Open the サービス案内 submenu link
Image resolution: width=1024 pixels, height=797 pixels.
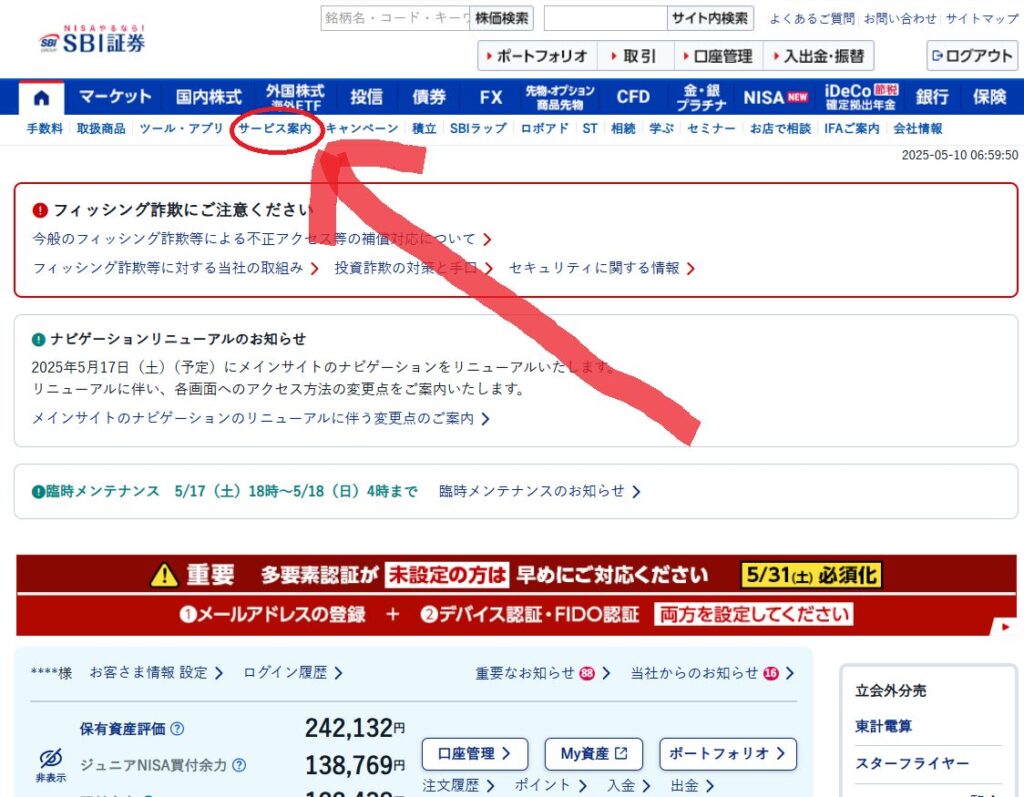pos(275,128)
